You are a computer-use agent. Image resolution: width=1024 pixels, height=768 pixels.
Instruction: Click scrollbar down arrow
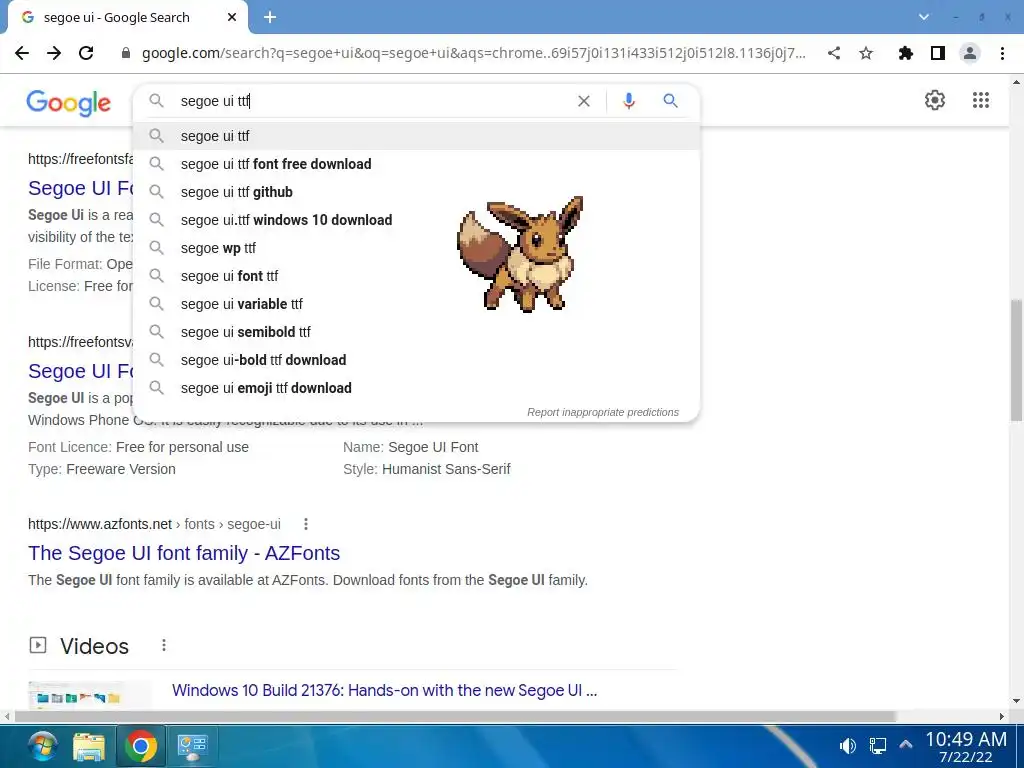1016,701
